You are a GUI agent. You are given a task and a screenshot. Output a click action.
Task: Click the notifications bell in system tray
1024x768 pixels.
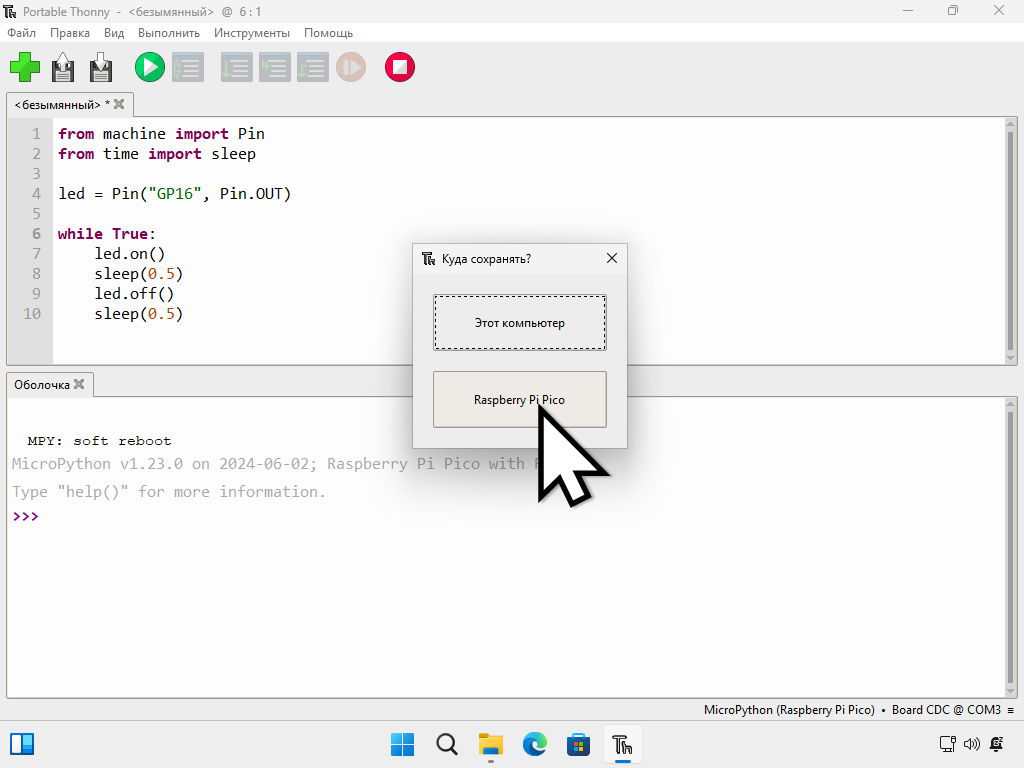point(997,744)
